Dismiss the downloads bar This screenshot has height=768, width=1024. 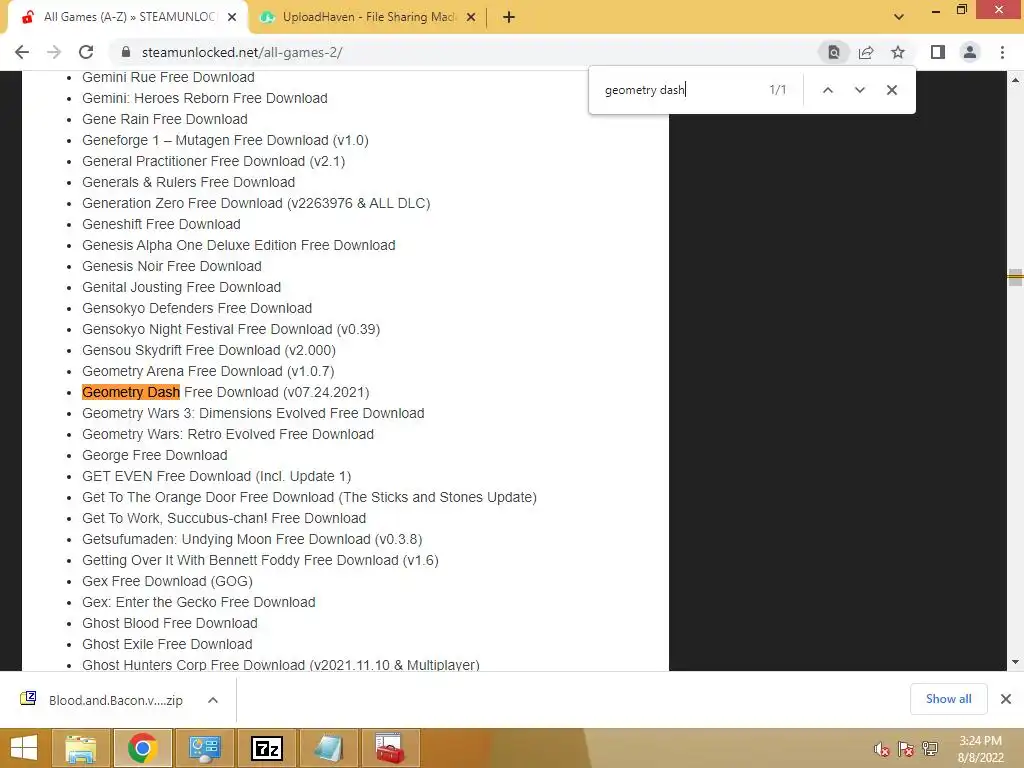[1006, 699]
